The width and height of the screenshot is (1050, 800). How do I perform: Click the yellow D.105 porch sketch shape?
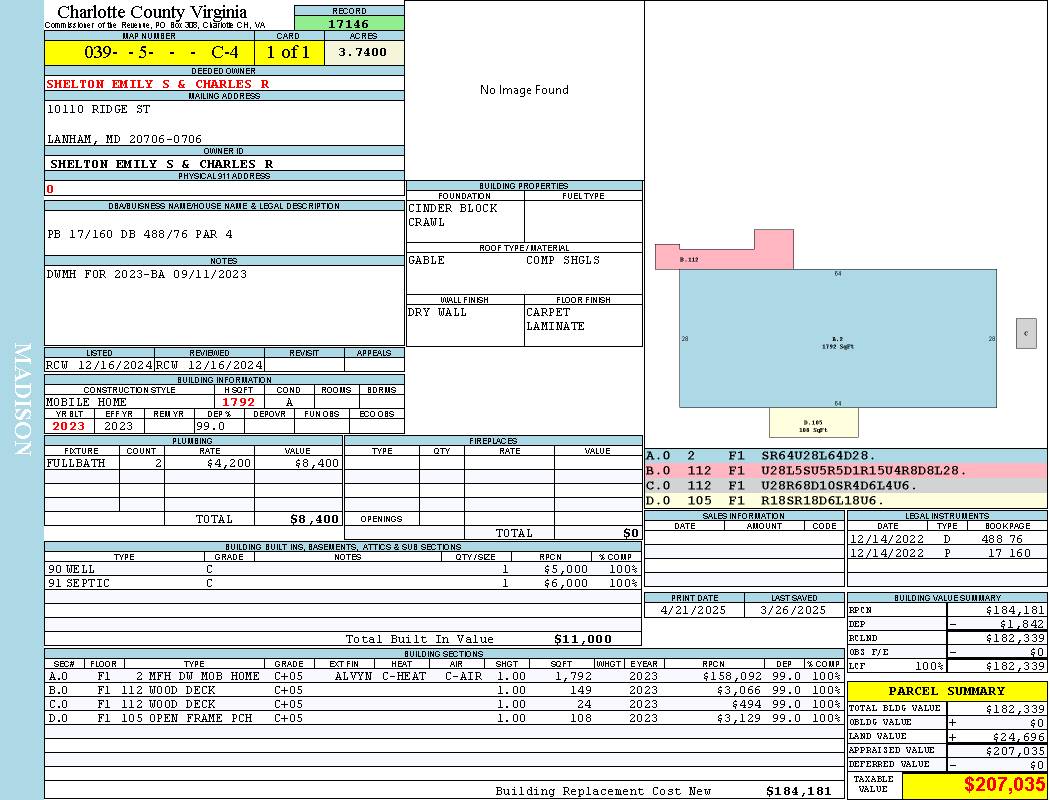point(814,422)
